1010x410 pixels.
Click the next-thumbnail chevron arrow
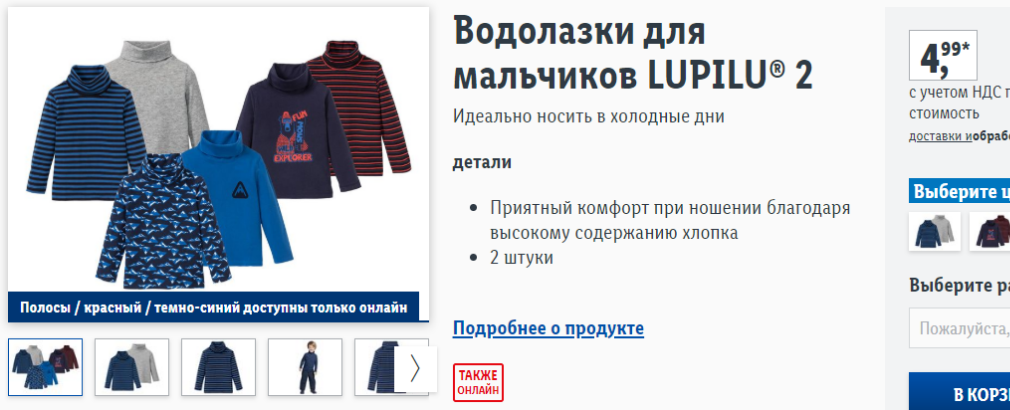415,369
